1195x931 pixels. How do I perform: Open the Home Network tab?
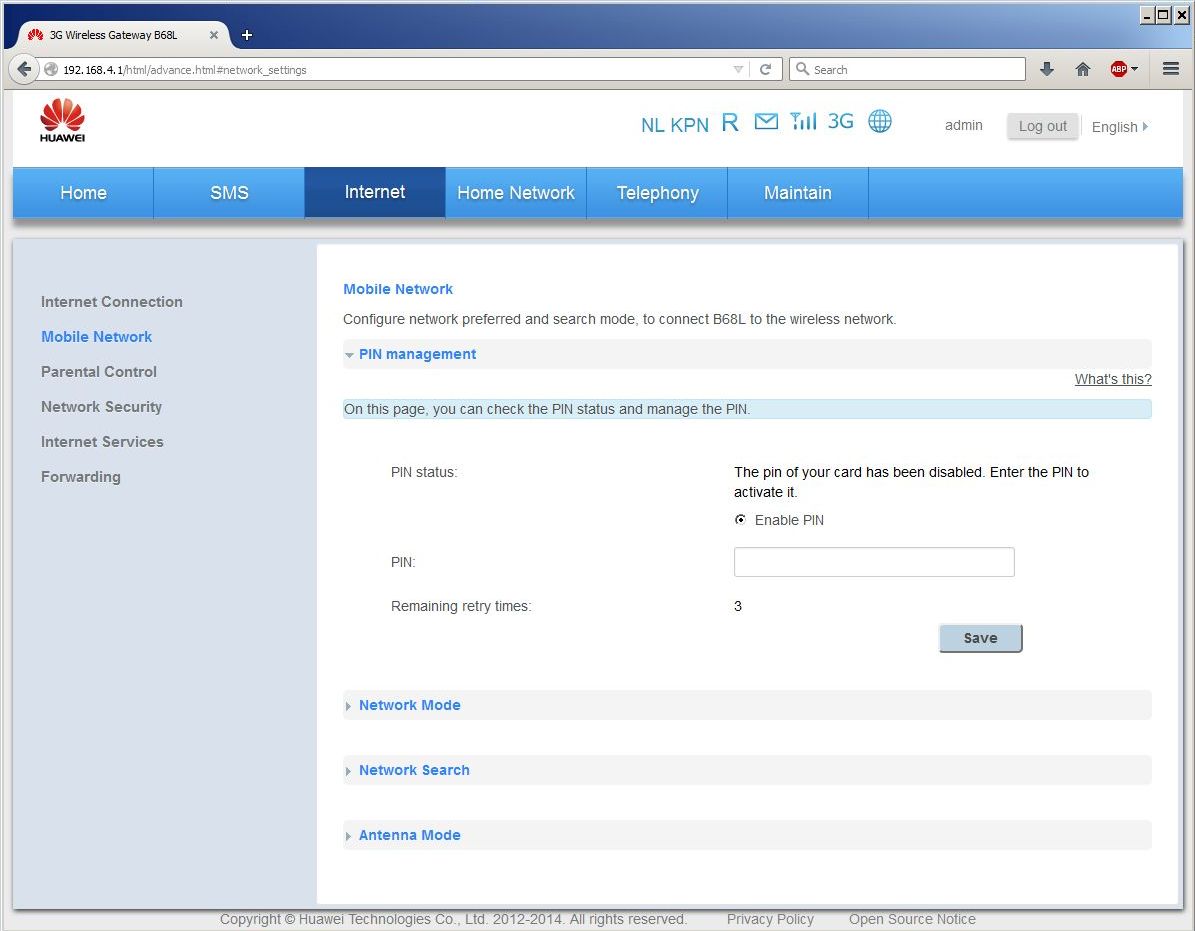pyautogui.click(x=516, y=193)
